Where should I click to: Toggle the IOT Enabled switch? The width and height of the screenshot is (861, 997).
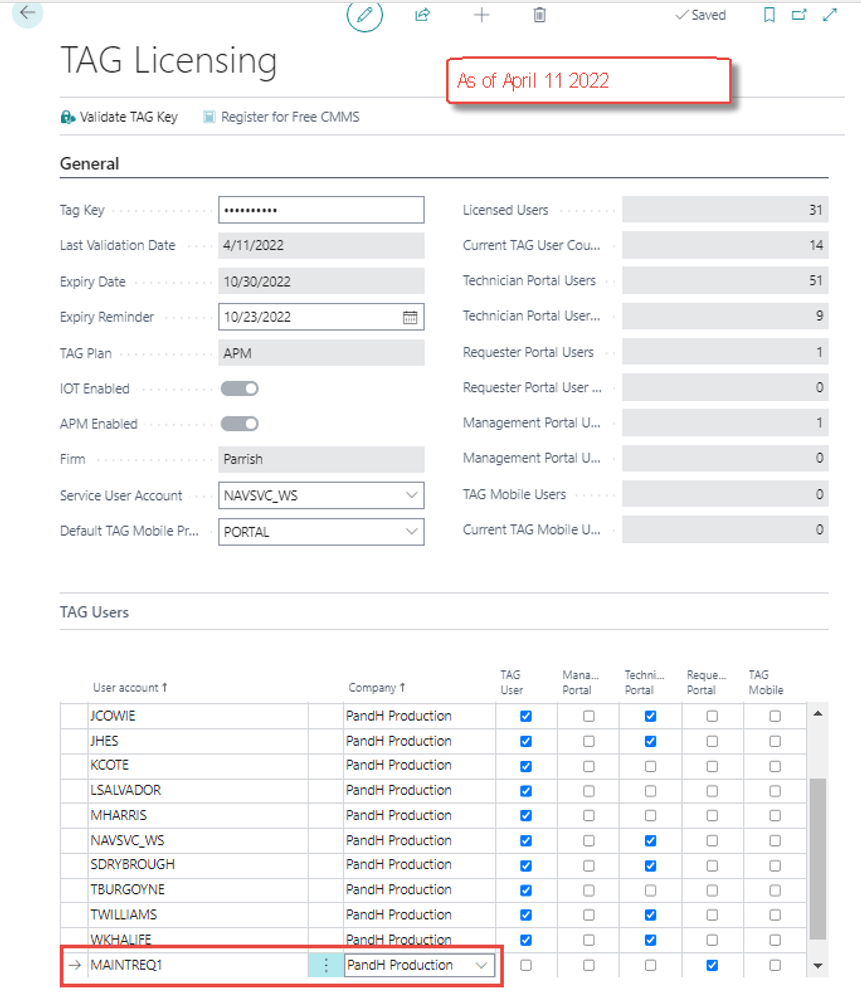240,388
